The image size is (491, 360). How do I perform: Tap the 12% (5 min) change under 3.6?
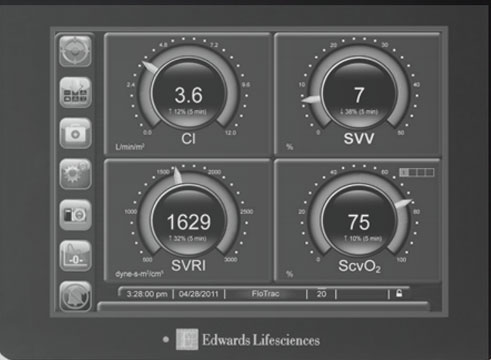188,112
